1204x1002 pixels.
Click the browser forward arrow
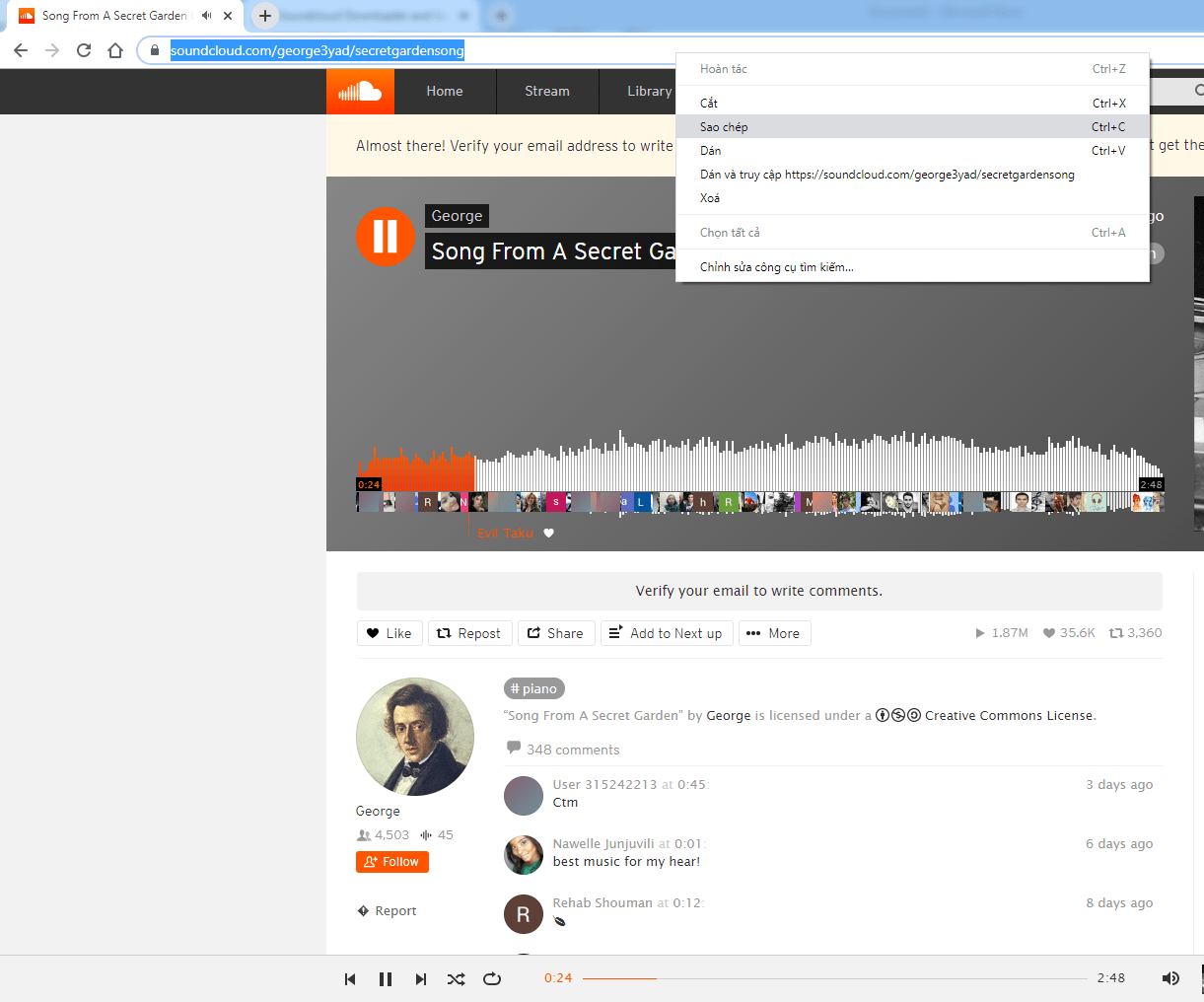pos(52,50)
